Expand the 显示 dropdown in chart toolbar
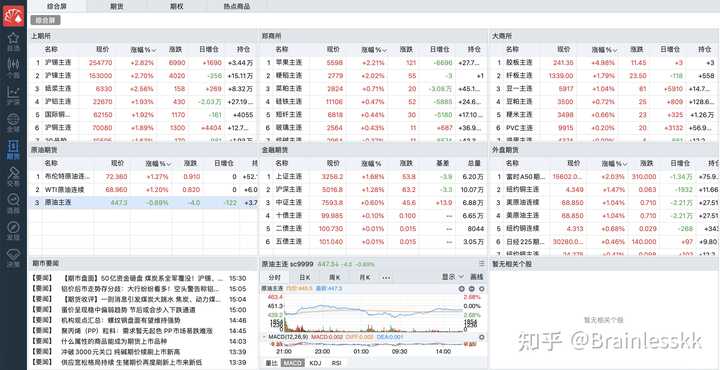The image size is (720, 370). pyautogui.click(x=453, y=277)
